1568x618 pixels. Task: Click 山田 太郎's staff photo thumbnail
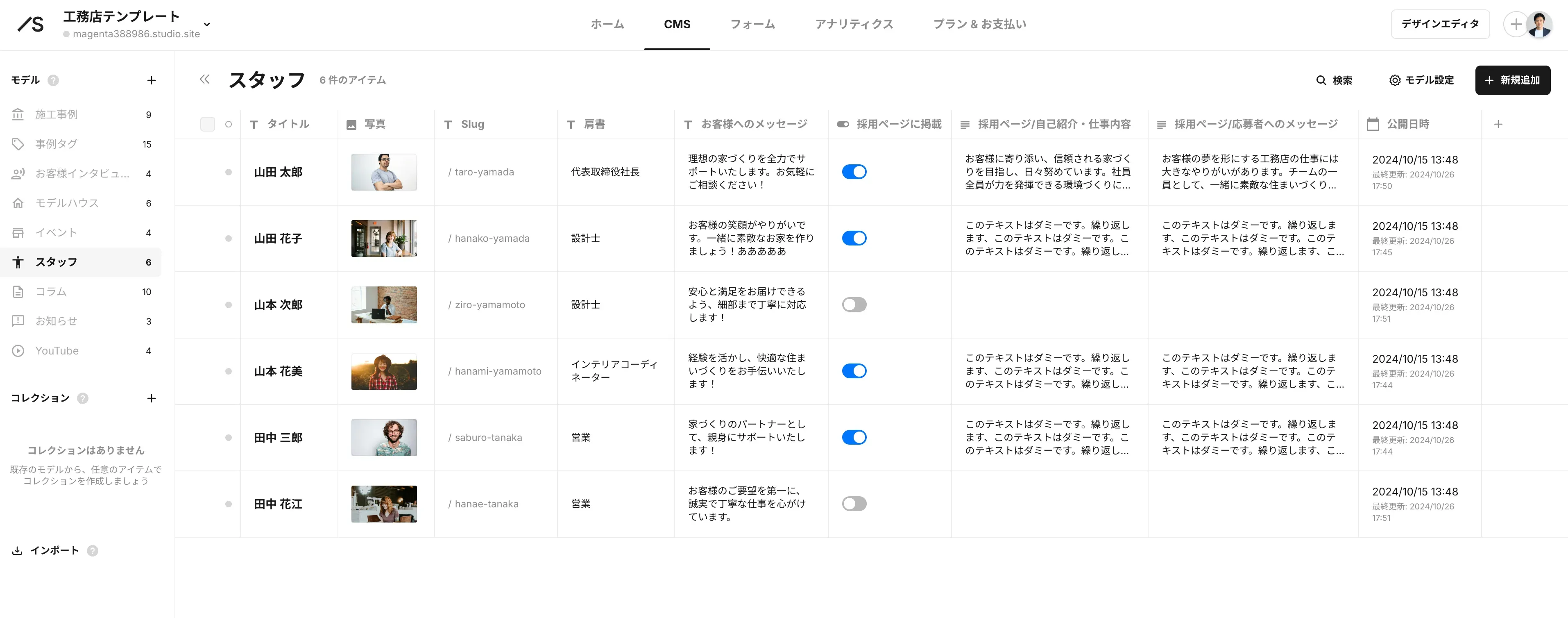[383, 172]
